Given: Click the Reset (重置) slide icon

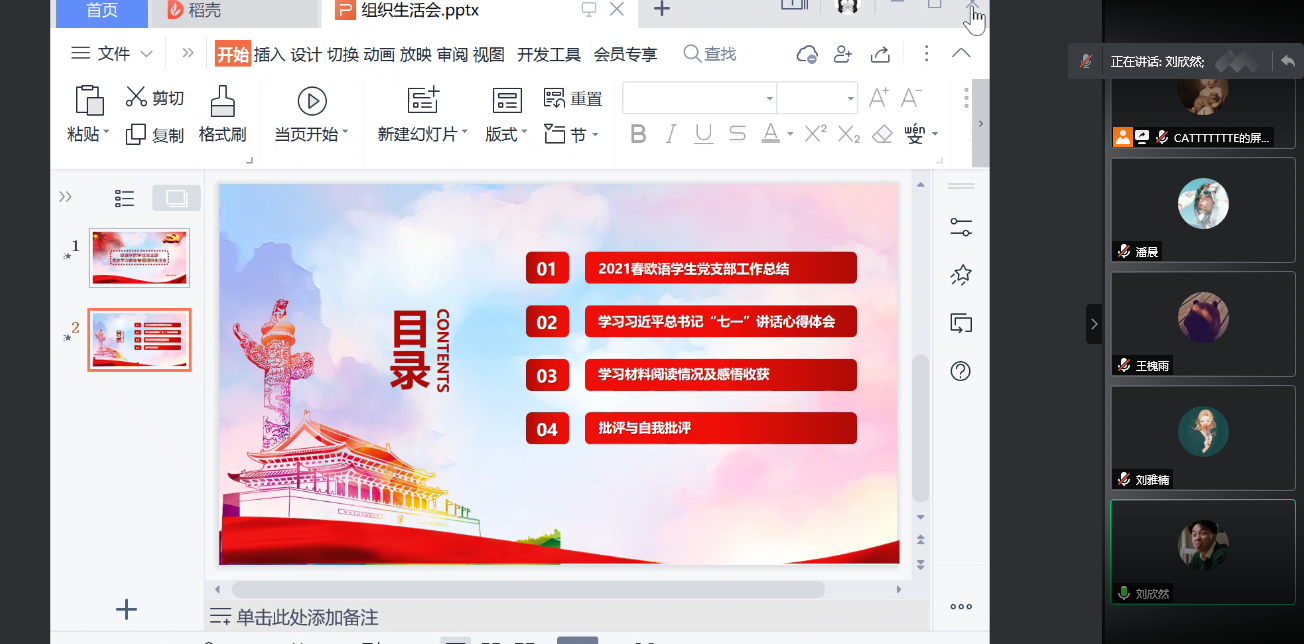Looking at the screenshot, I should pos(555,98).
